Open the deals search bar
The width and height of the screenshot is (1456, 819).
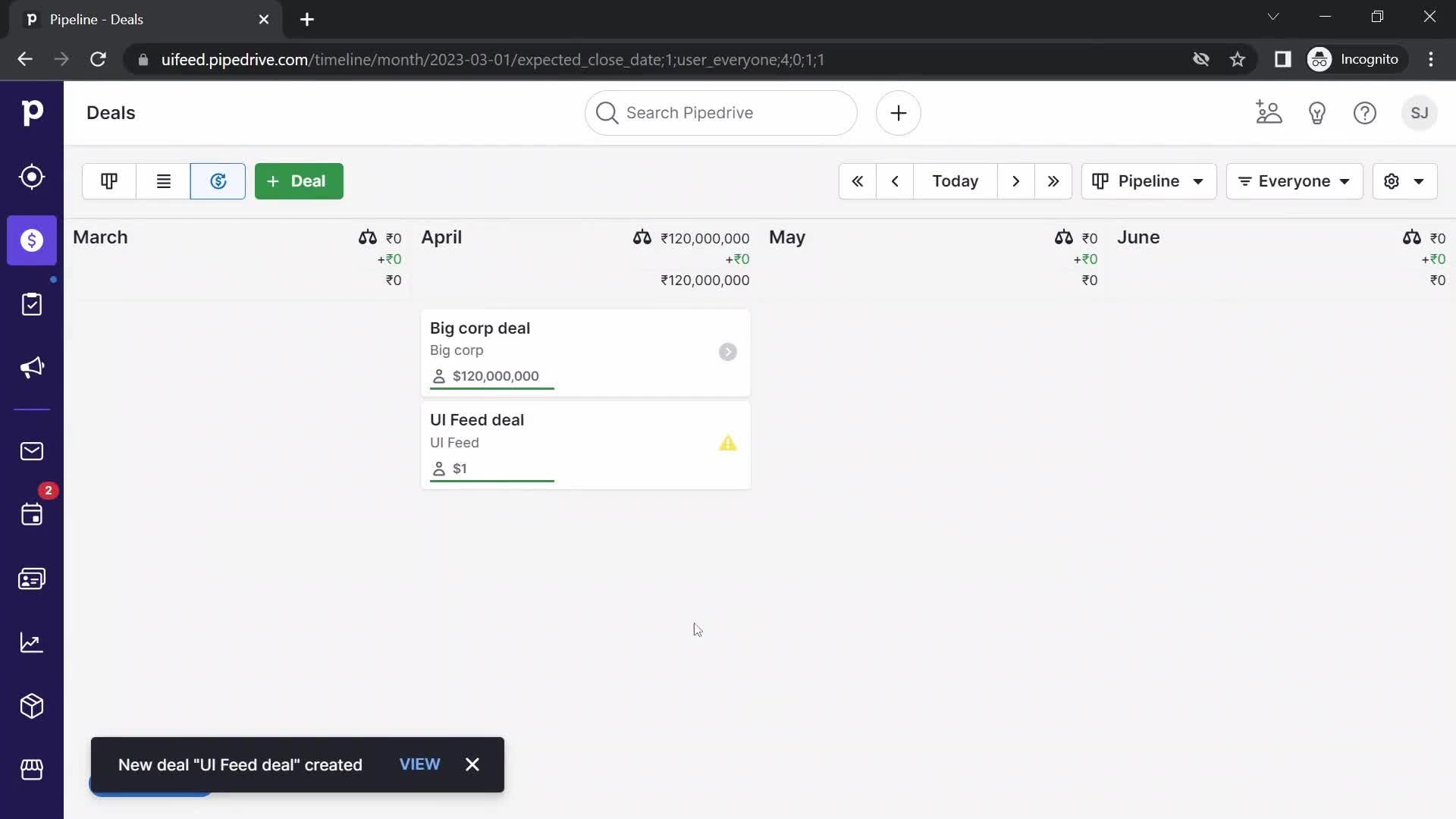coord(721,112)
